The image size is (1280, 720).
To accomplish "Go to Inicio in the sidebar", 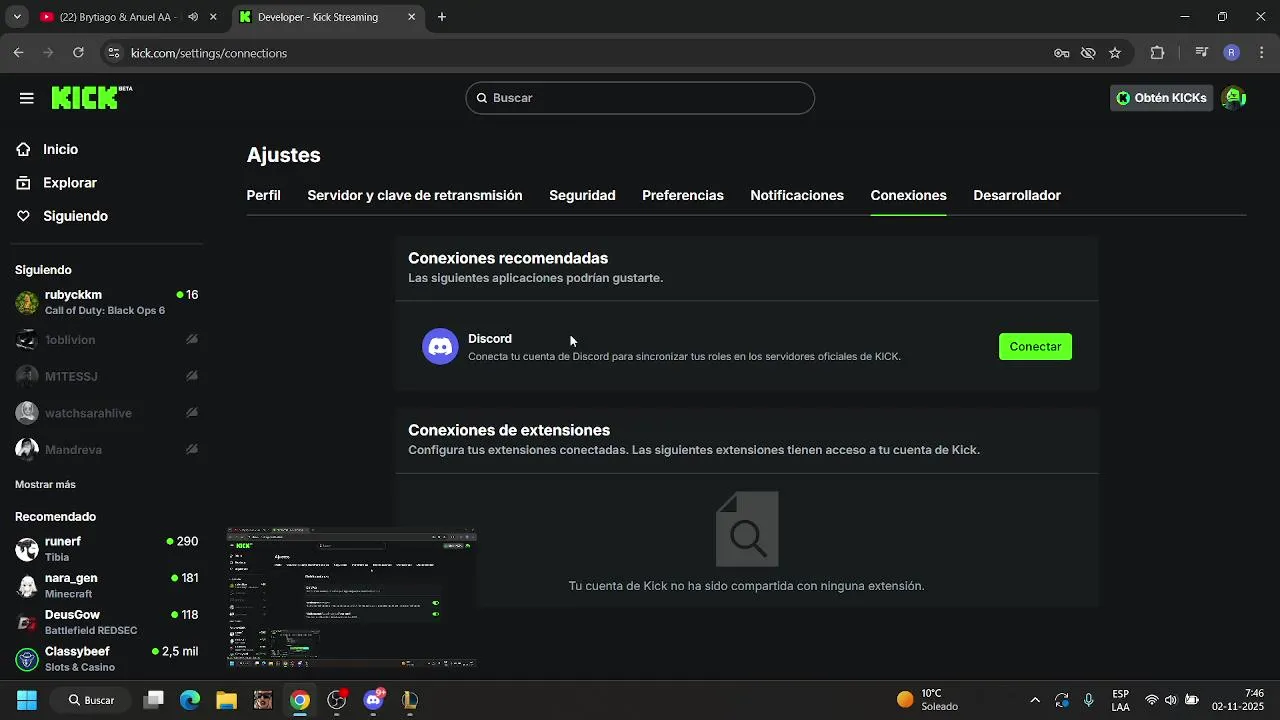I will click(60, 149).
